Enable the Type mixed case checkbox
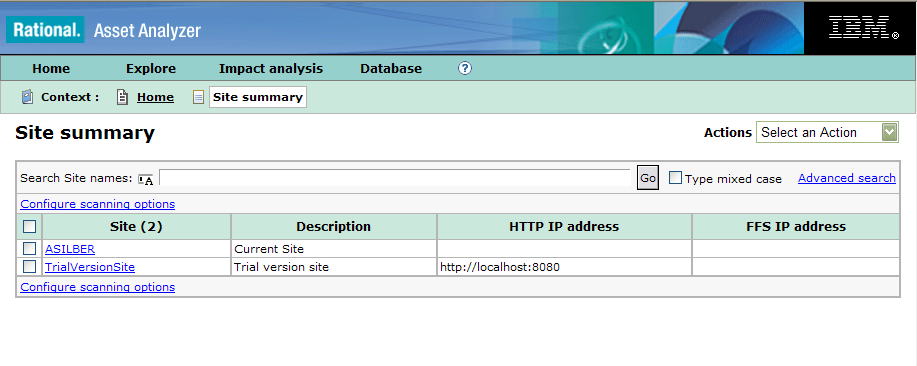 click(x=675, y=178)
